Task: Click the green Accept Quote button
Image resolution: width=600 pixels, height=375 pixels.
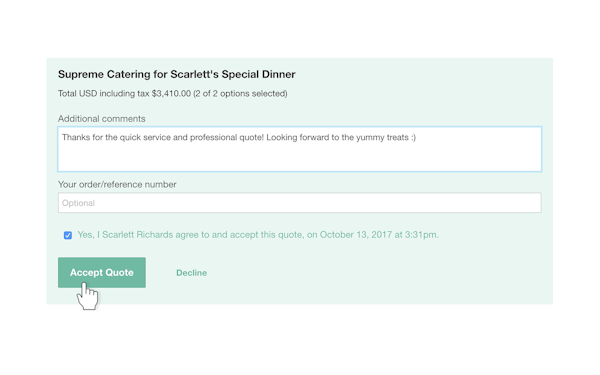Action: (102, 272)
